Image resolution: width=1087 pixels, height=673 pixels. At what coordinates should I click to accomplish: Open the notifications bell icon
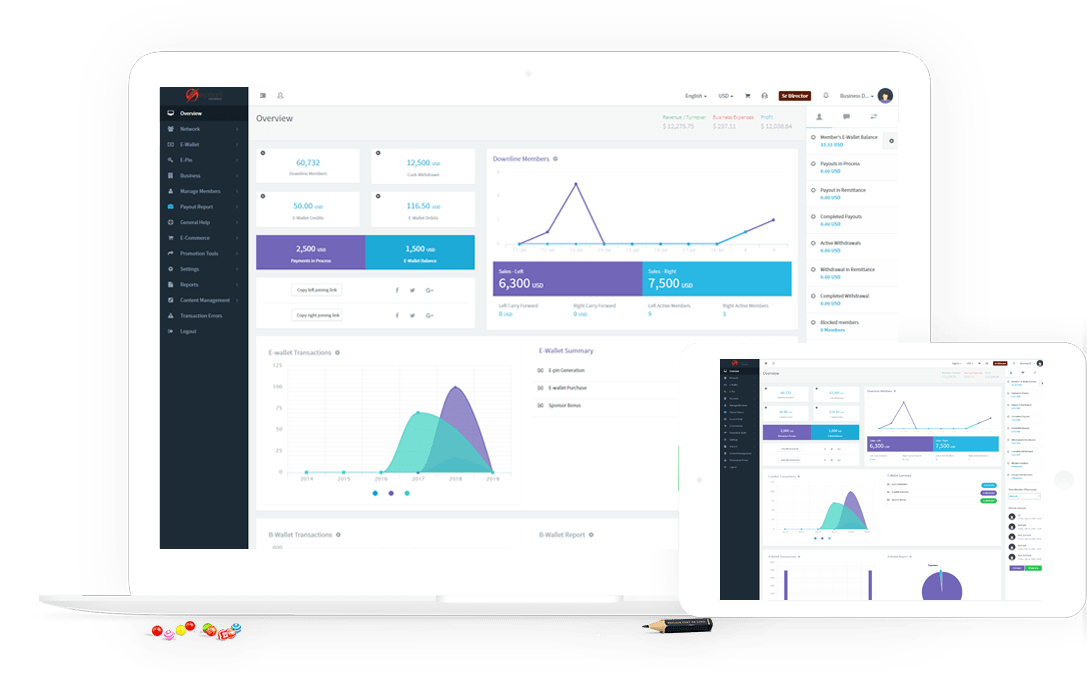[x=826, y=96]
